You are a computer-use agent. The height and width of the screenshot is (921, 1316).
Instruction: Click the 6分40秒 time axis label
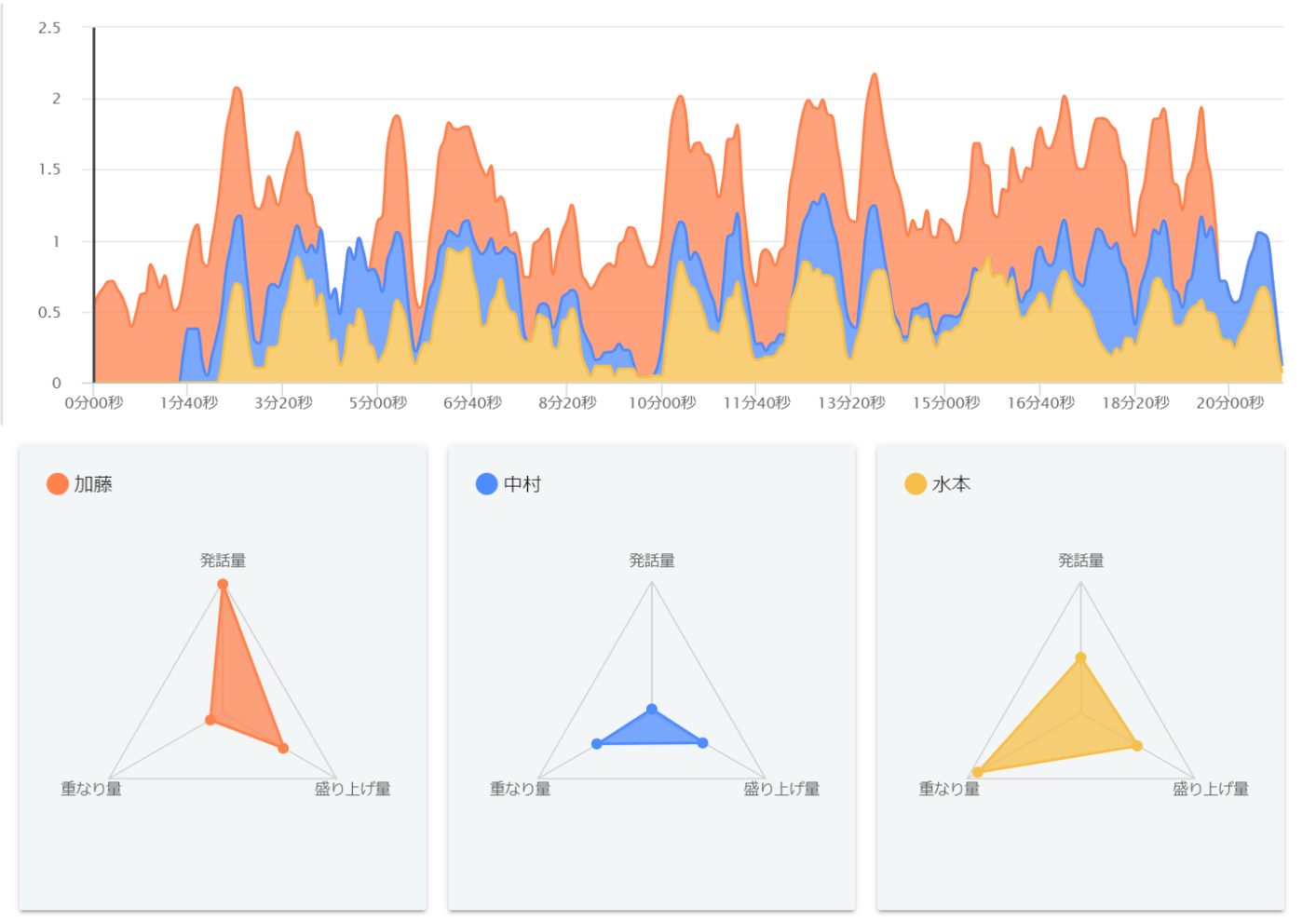(x=472, y=403)
